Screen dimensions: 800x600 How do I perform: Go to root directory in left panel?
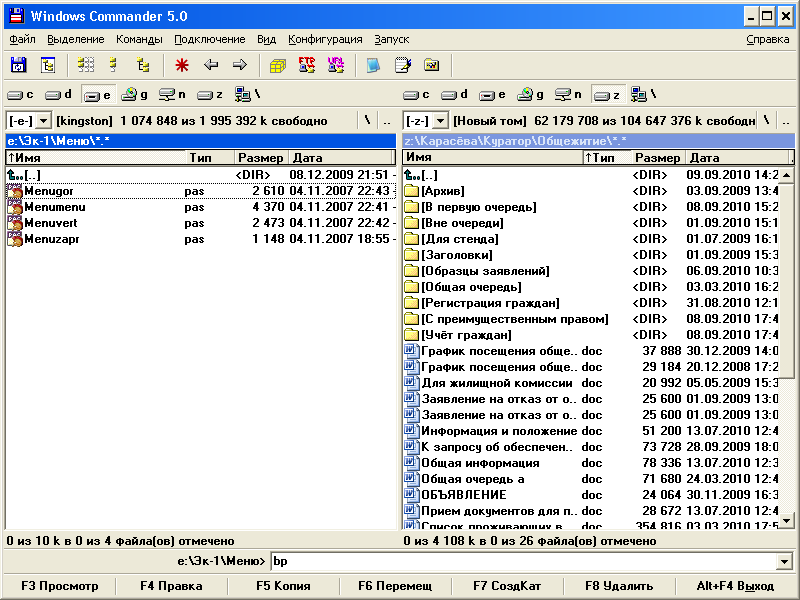click(x=367, y=121)
